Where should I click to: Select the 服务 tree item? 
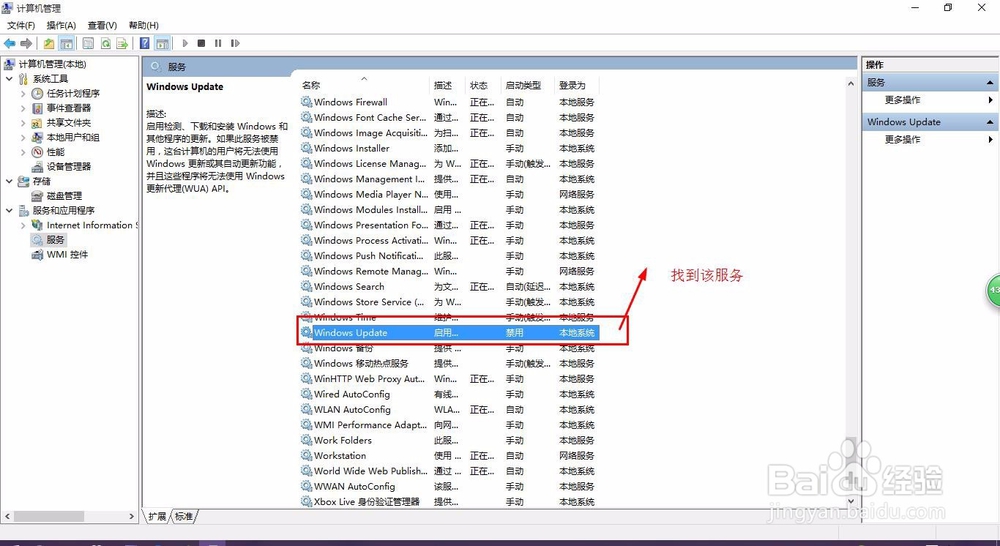click(x=55, y=240)
